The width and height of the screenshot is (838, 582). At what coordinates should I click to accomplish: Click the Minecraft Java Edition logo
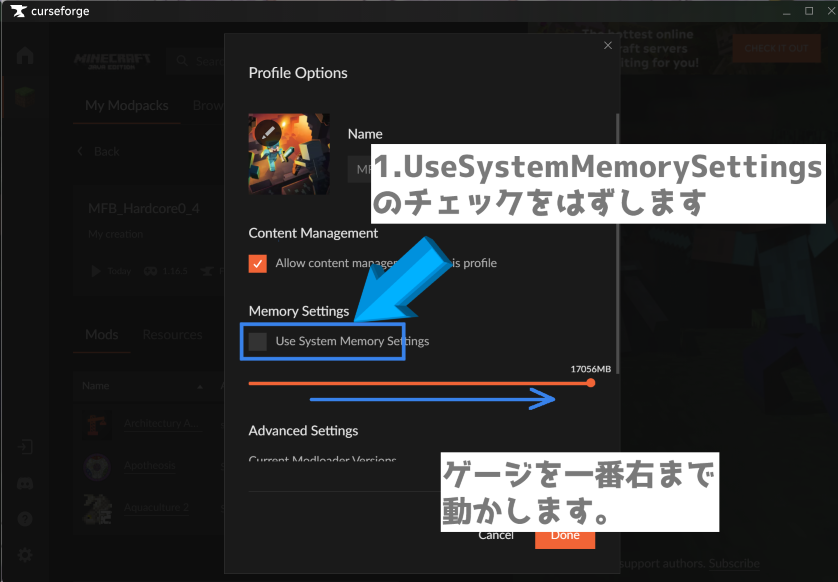(112, 61)
